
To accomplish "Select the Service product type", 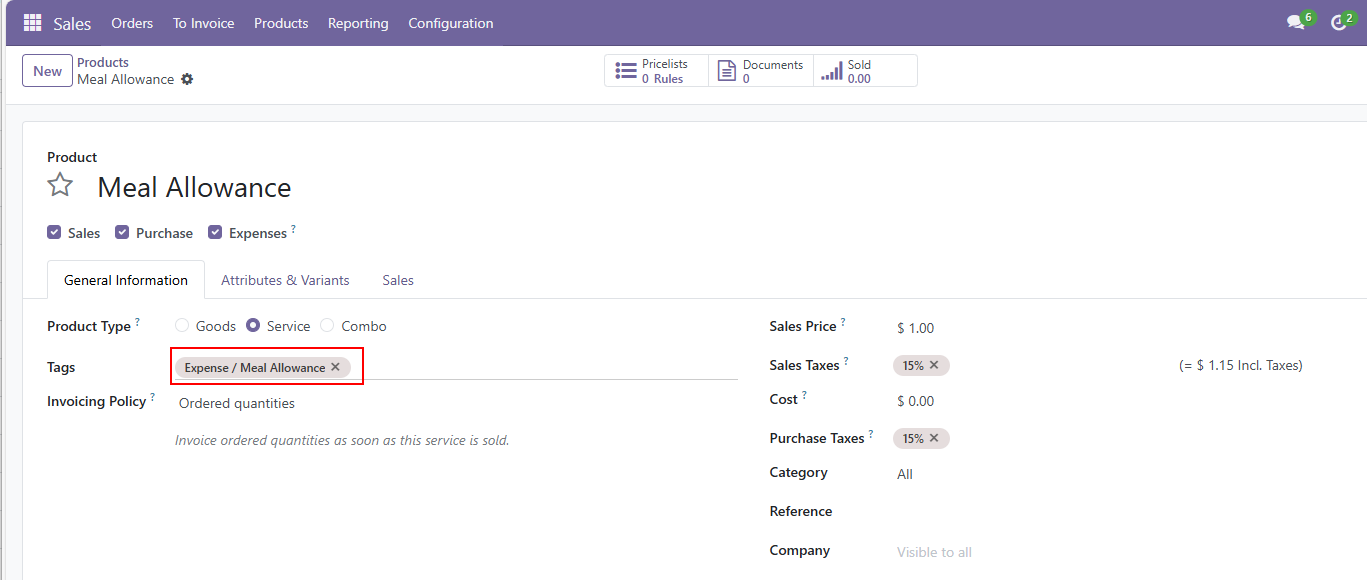I will coord(253,326).
